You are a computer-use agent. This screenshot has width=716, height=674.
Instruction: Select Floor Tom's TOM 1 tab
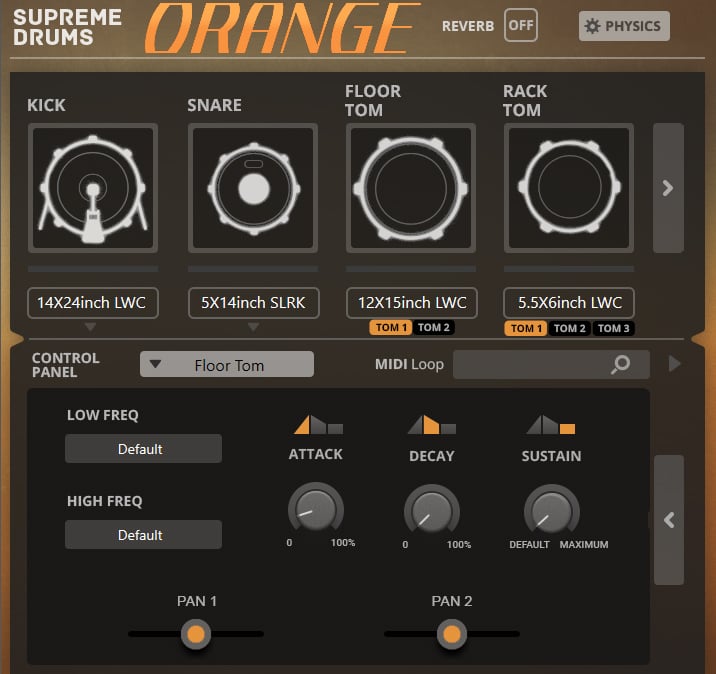pyautogui.click(x=390, y=328)
